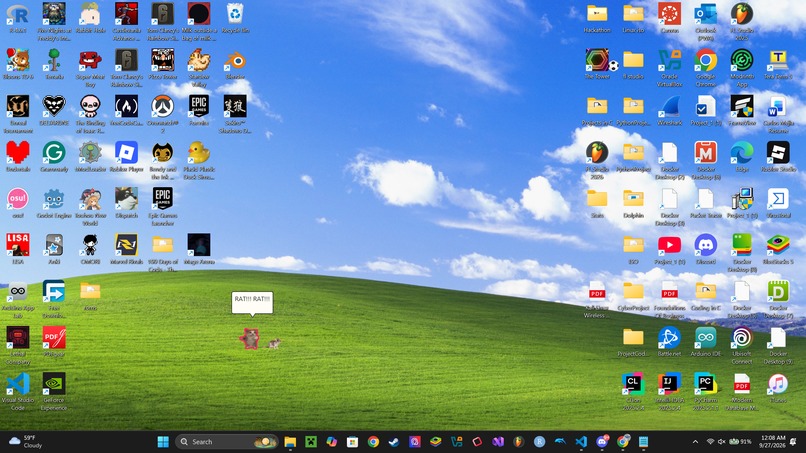Image resolution: width=806 pixels, height=453 pixels.
Task: Open Minecraft from the taskbar
Action: point(311,442)
